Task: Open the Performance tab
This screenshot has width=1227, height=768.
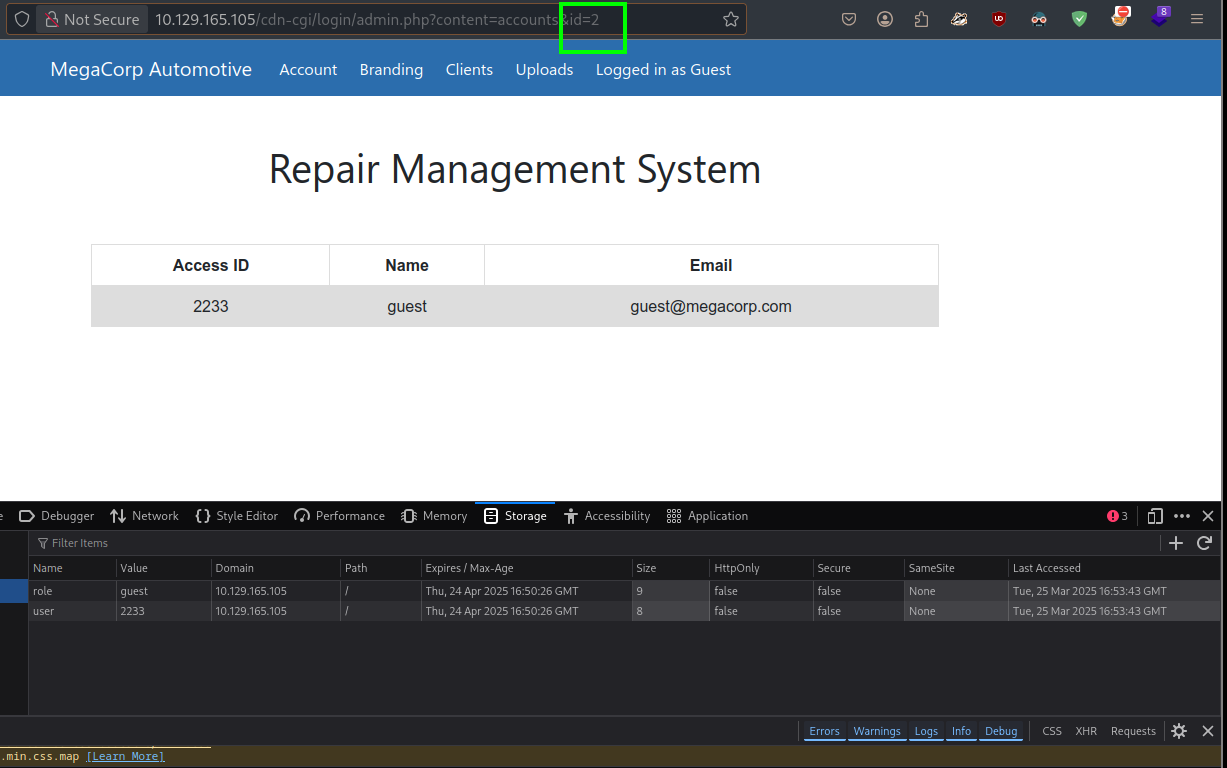Action: coord(339,516)
